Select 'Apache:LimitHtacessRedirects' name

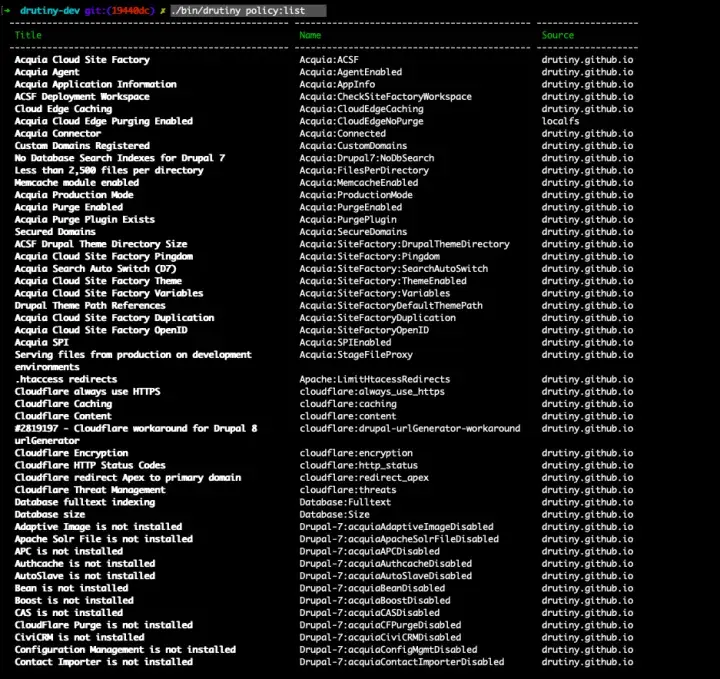point(375,380)
